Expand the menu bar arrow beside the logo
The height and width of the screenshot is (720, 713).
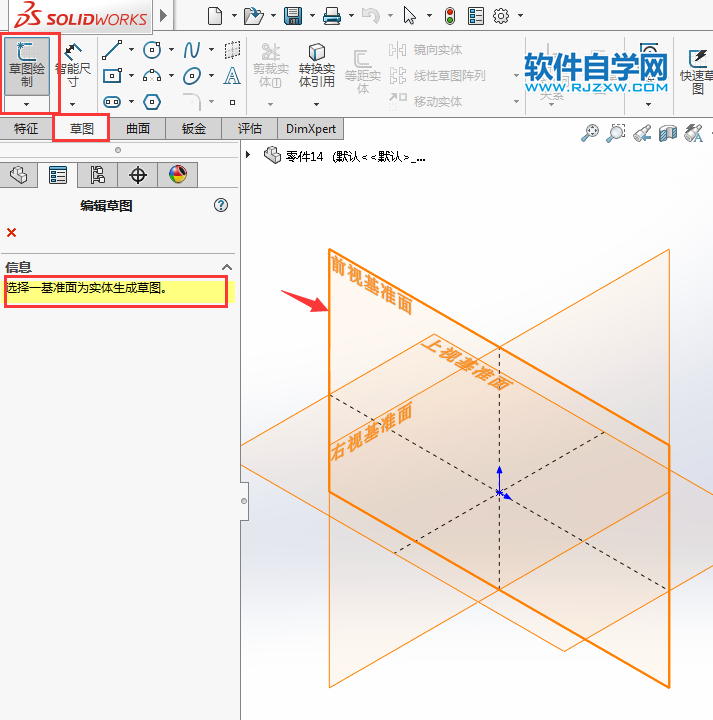pyautogui.click(x=163, y=16)
